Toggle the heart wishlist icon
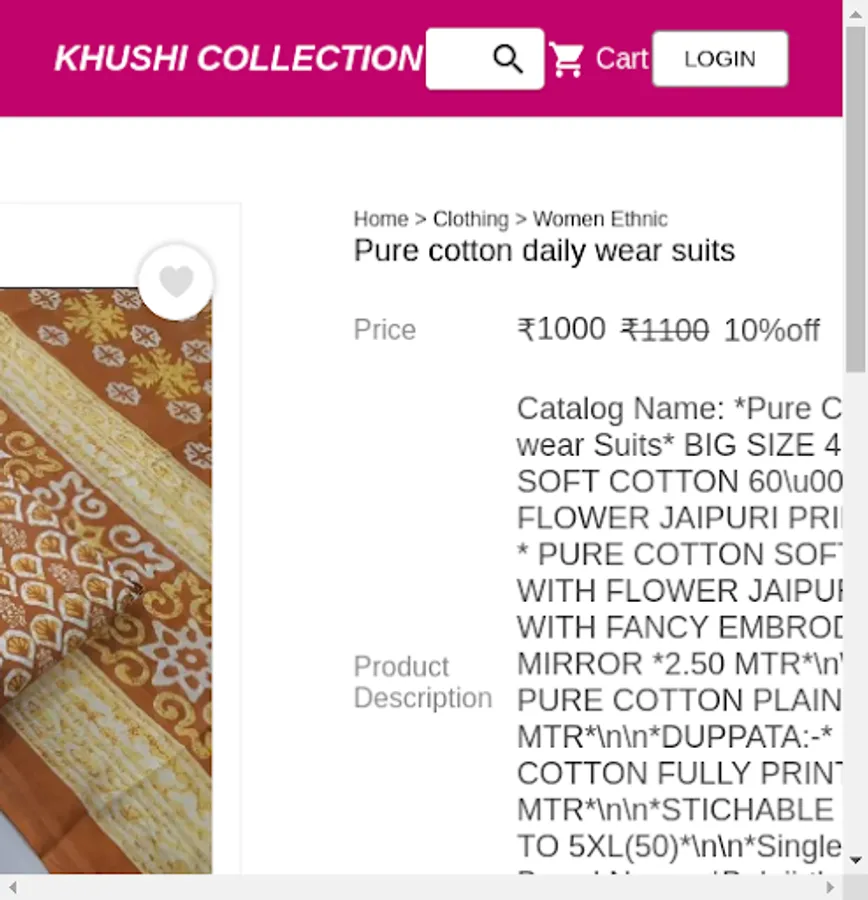The image size is (868, 900). [176, 281]
